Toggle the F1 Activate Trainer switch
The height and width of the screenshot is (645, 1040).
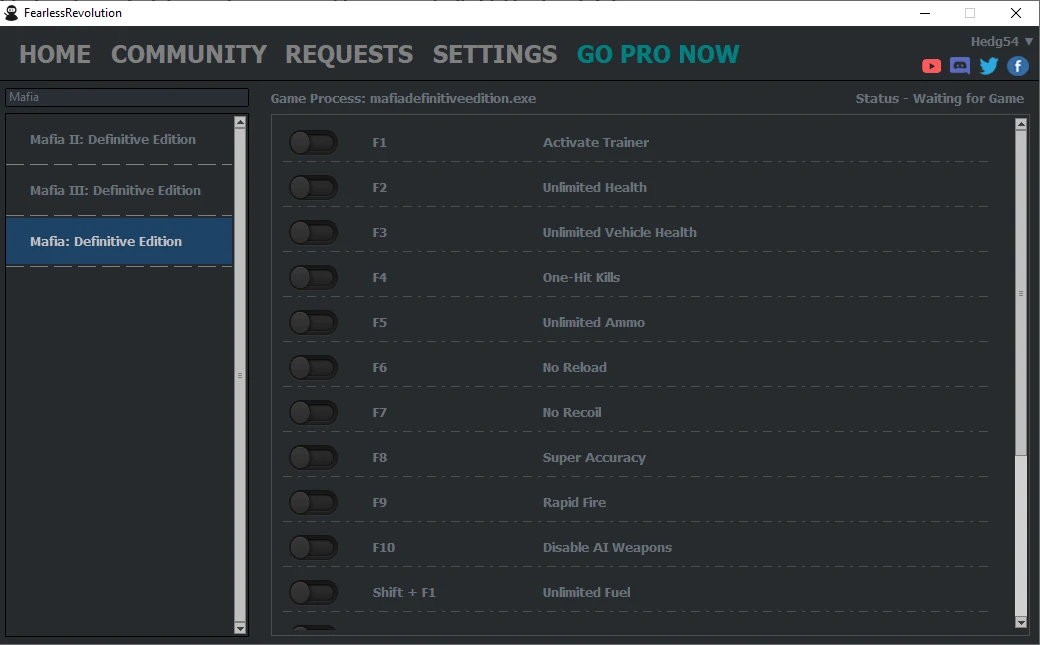click(314, 143)
